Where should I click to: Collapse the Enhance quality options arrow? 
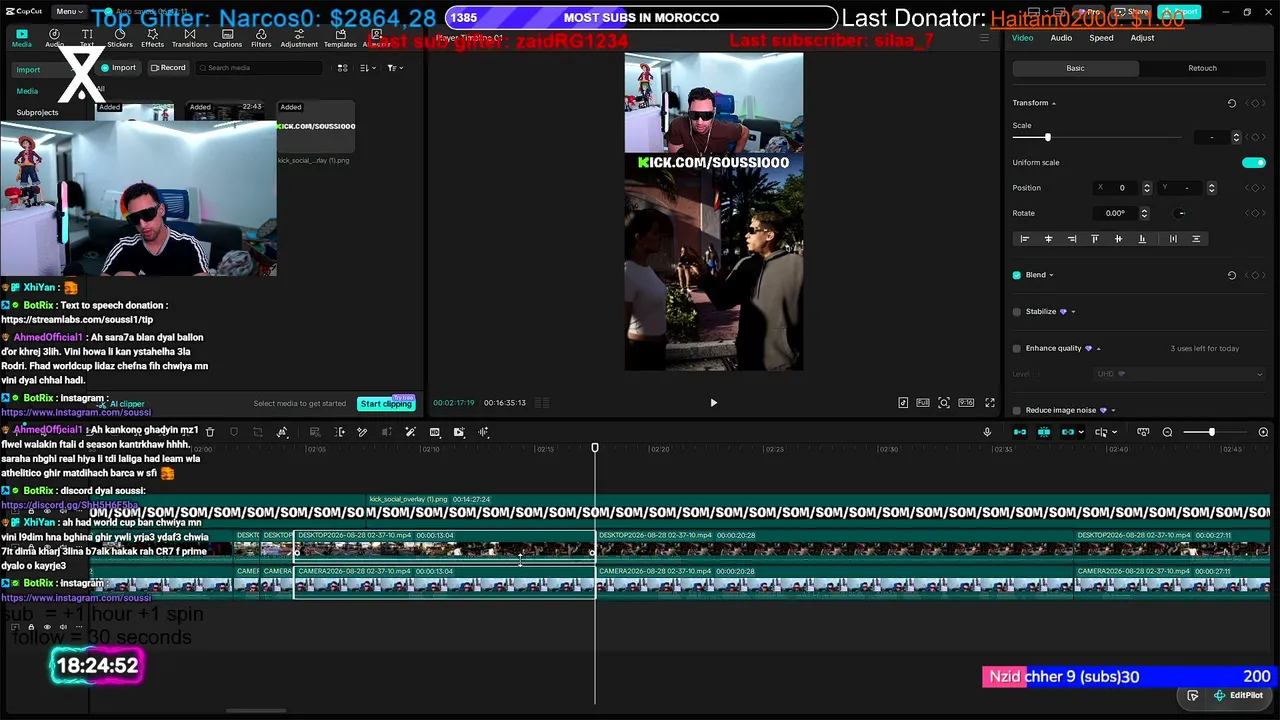click(x=1099, y=349)
